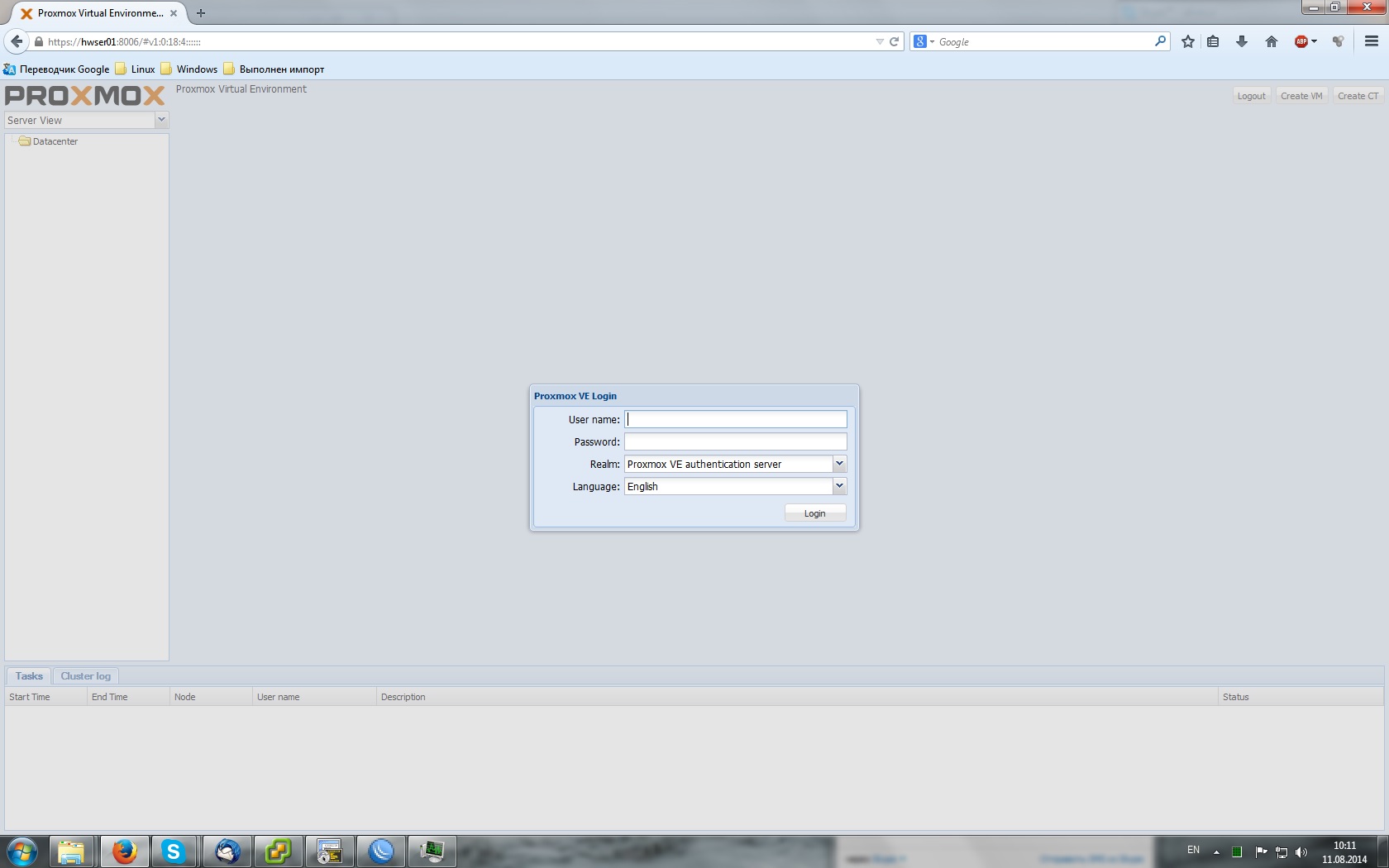
Task: Click the reload page icon in address bar
Action: [x=894, y=41]
